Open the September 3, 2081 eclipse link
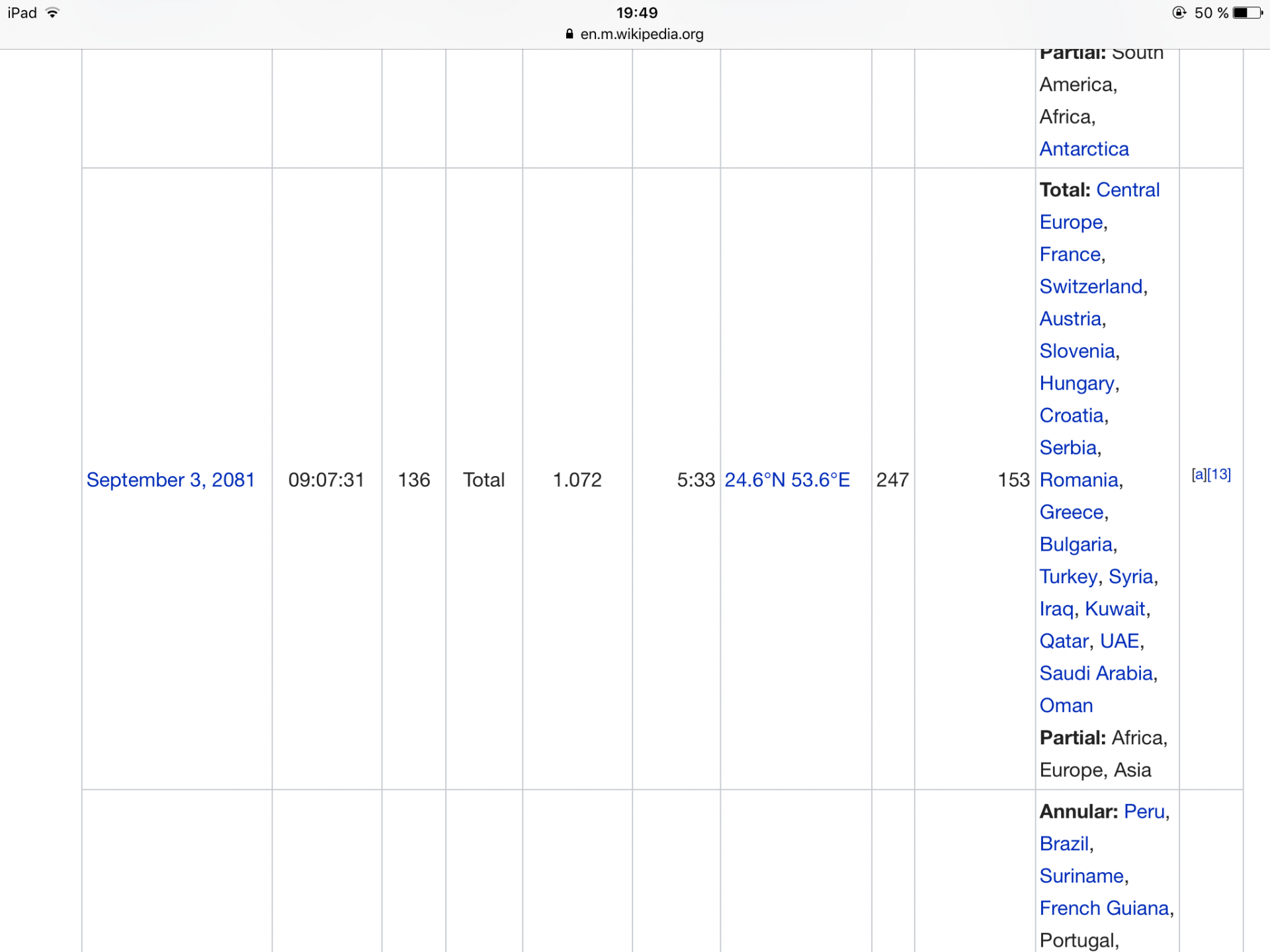The height and width of the screenshot is (952, 1270). (x=171, y=479)
